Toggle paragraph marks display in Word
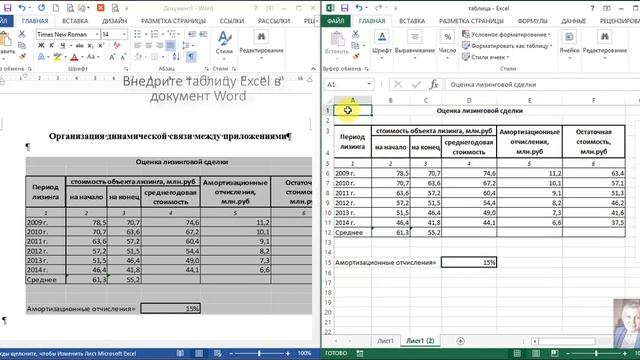640x360 pixels. click(191, 57)
